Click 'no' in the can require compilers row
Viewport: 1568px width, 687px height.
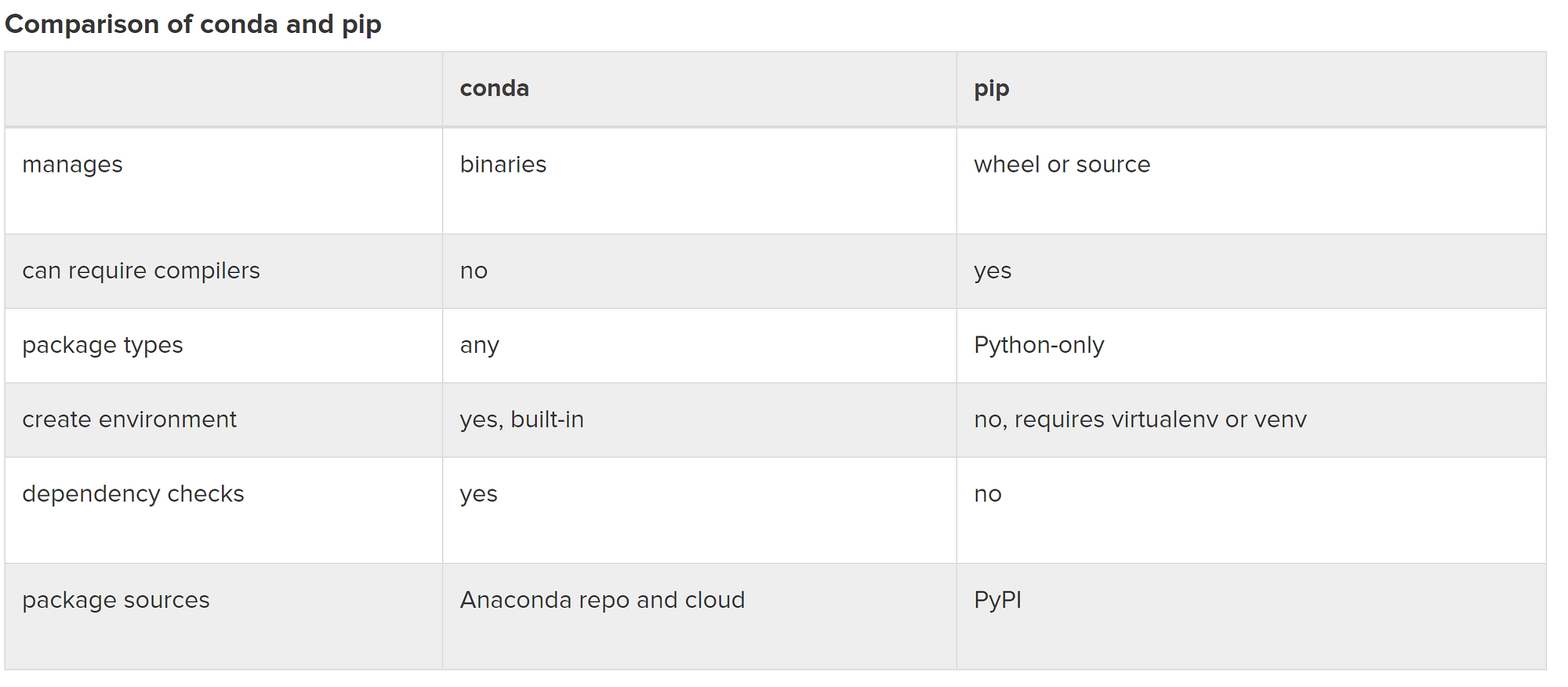coord(474,271)
